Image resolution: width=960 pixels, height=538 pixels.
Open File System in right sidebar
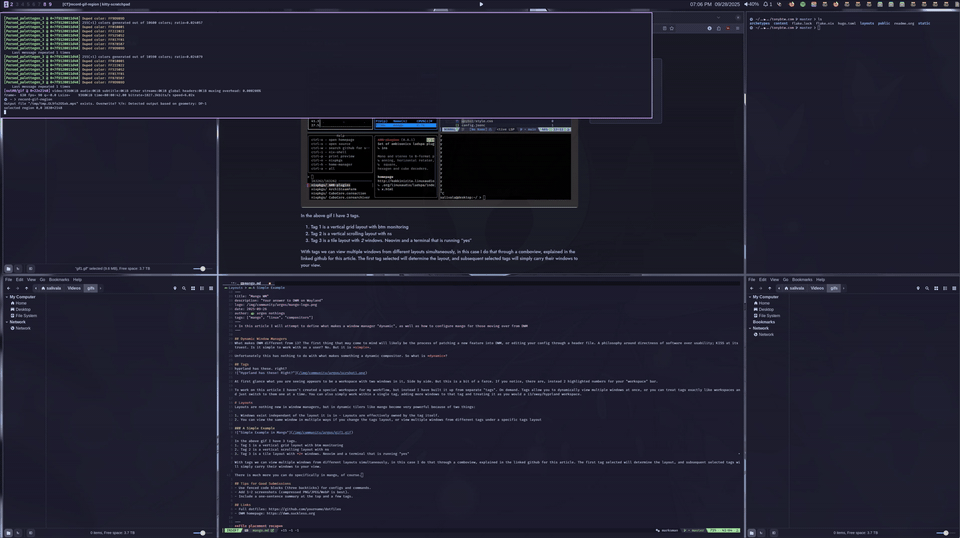point(768,316)
